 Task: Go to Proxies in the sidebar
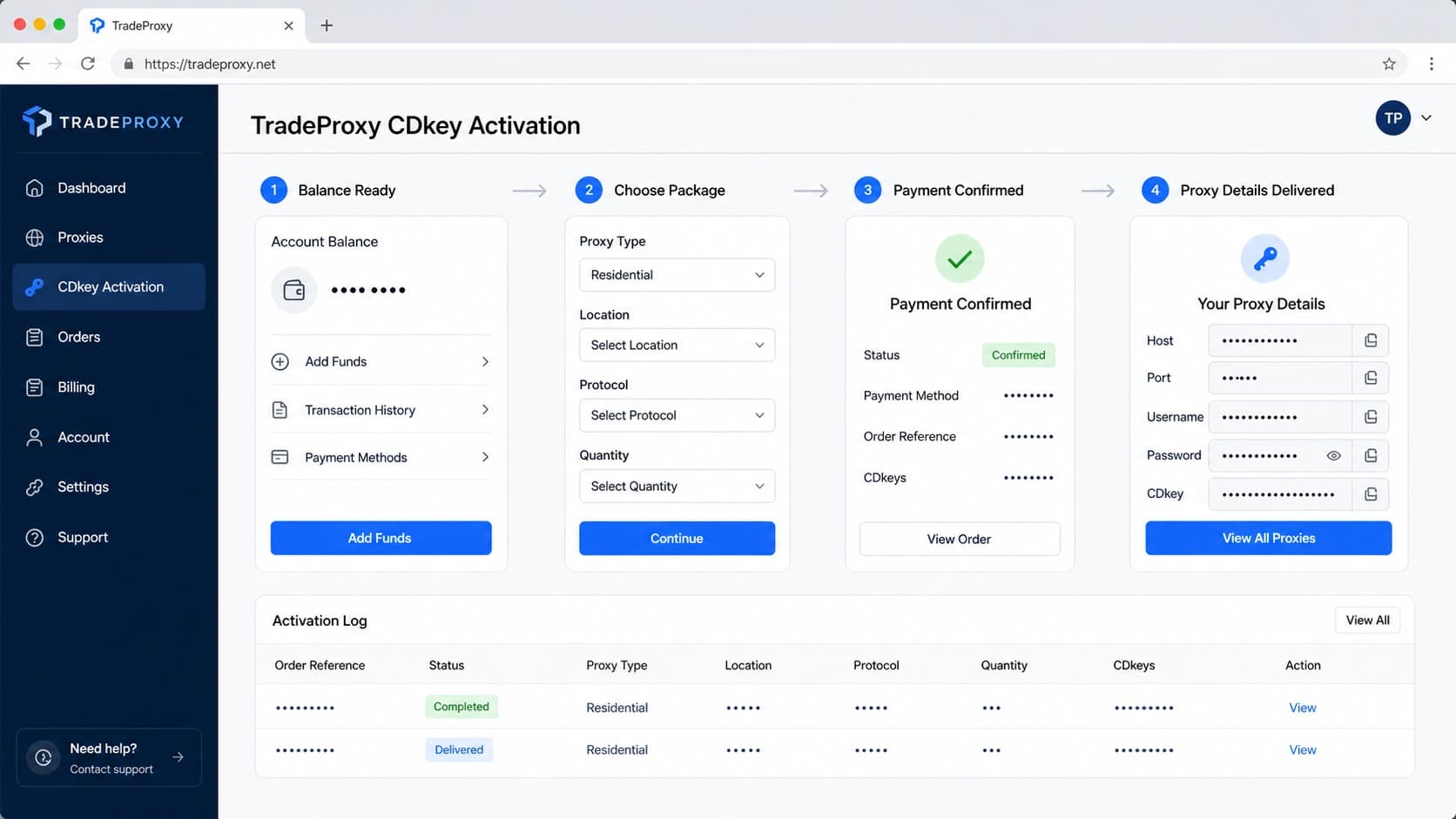point(109,238)
